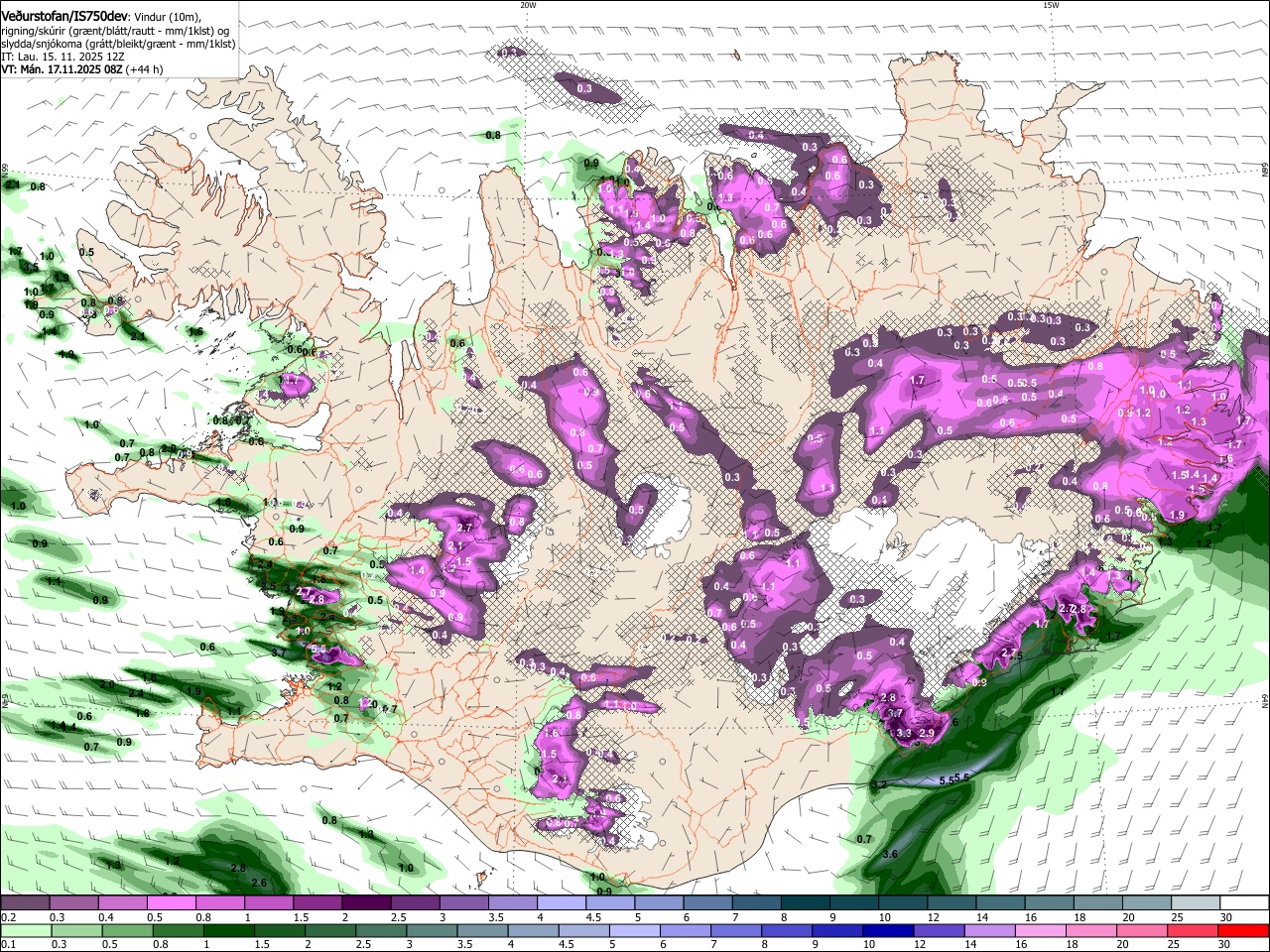This screenshot has height=952, width=1270.
Task: Click the palest green 0.1 swatch in lower legend
Action: tap(27, 930)
